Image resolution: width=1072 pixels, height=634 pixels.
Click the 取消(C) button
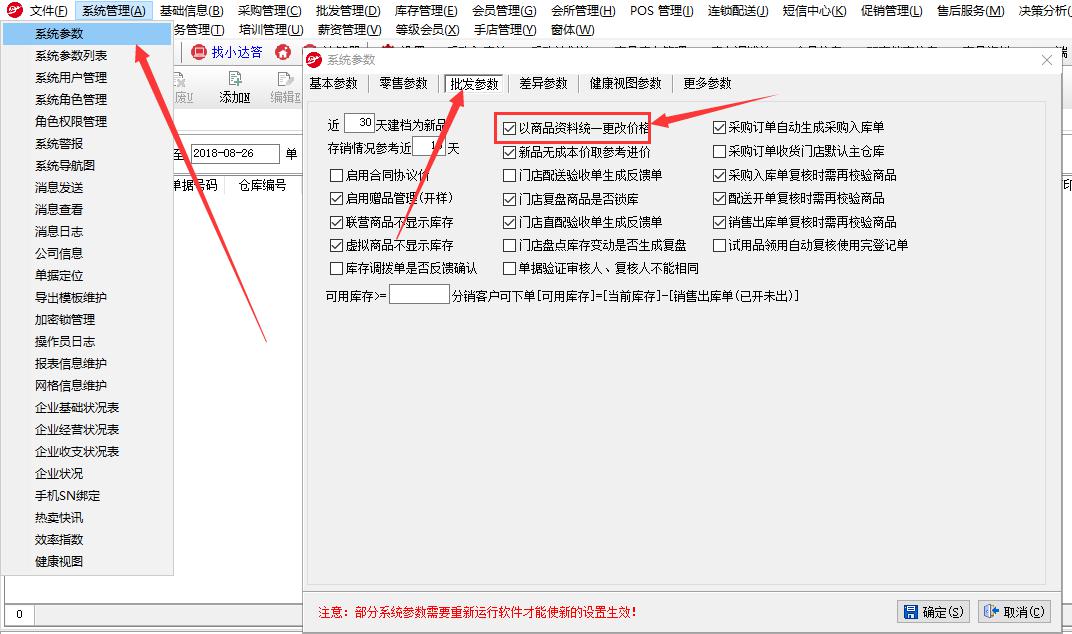point(1015,612)
